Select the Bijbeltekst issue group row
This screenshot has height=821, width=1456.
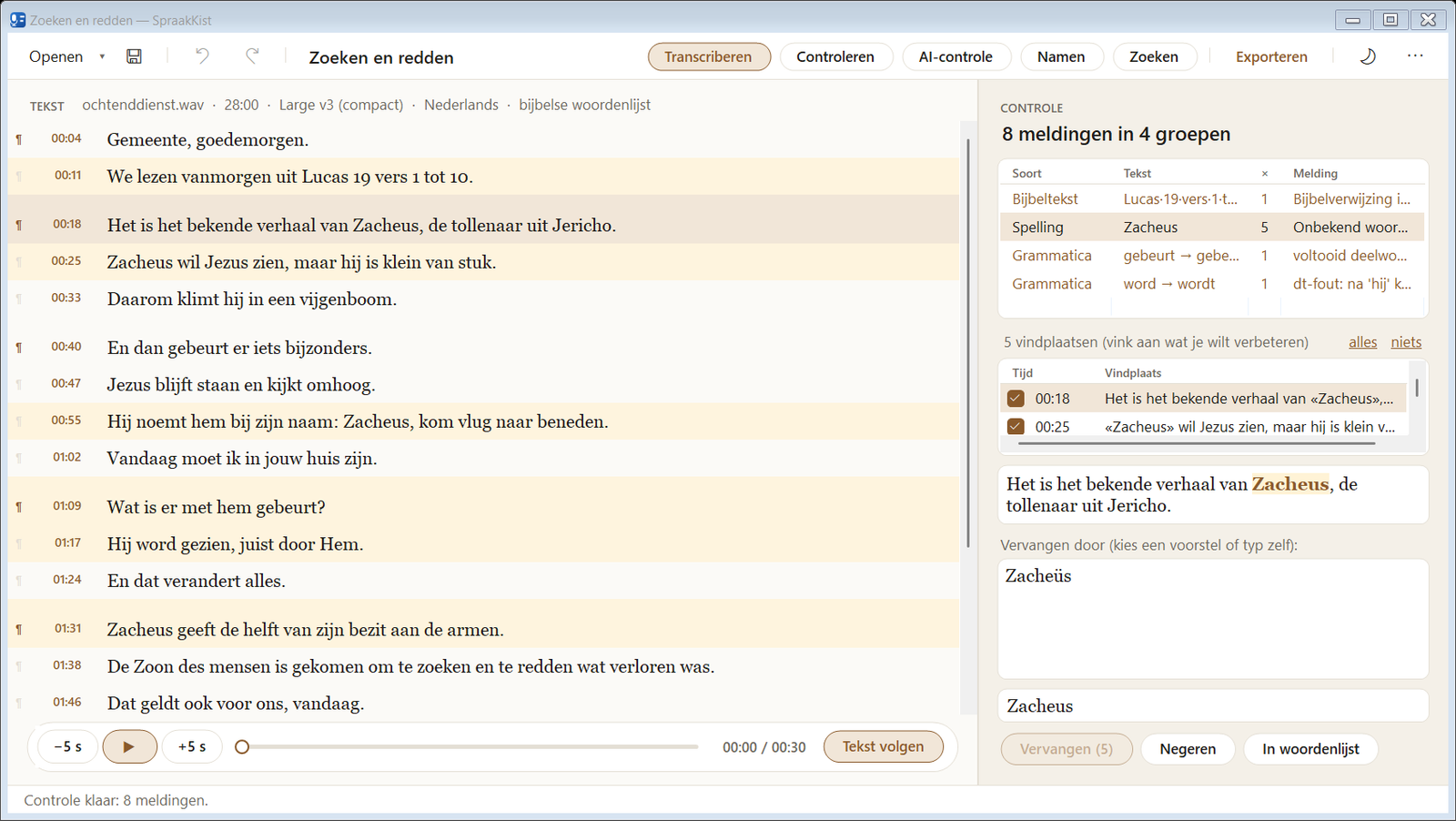[1212, 199]
